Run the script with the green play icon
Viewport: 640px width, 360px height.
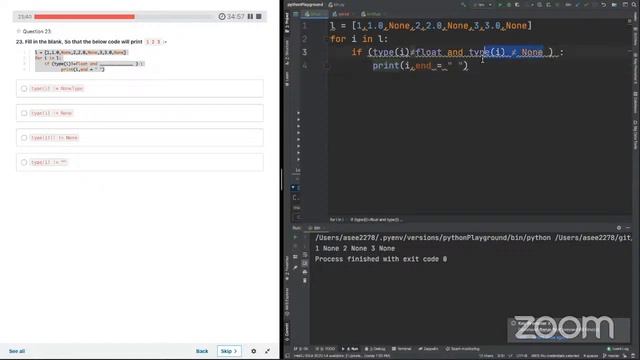pyautogui.click(x=500, y=4)
